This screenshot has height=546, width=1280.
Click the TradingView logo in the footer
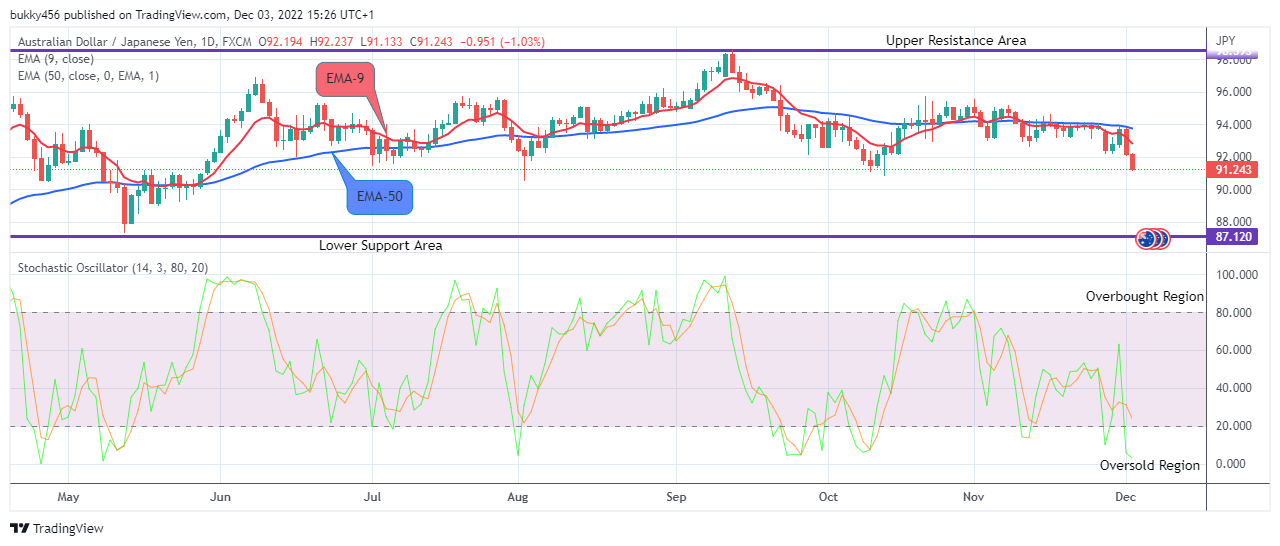[57, 528]
